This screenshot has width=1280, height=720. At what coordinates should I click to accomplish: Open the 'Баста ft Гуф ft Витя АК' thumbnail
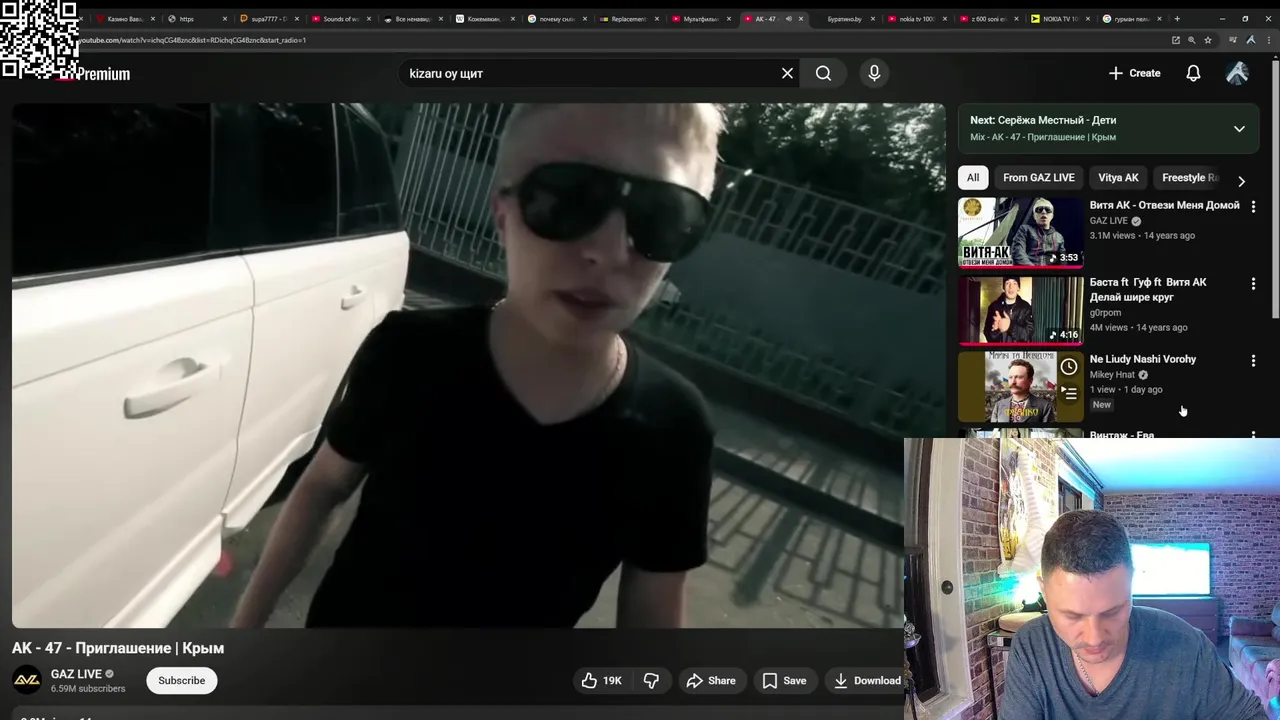(x=1020, y=310)
